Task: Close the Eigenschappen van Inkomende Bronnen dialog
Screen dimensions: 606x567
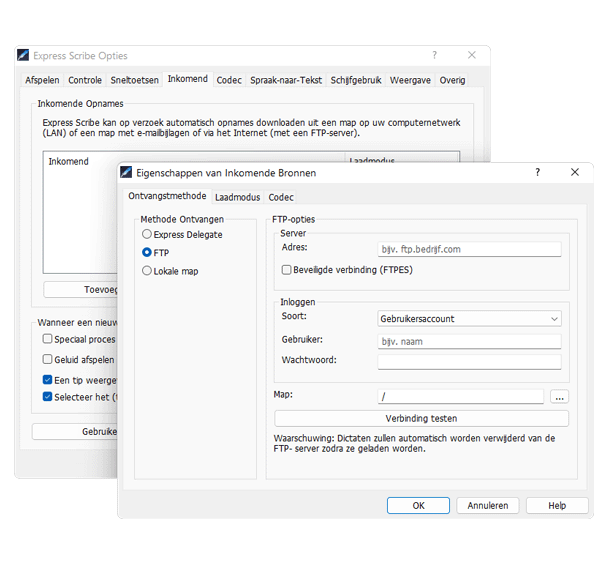Action: click(575, 172)
